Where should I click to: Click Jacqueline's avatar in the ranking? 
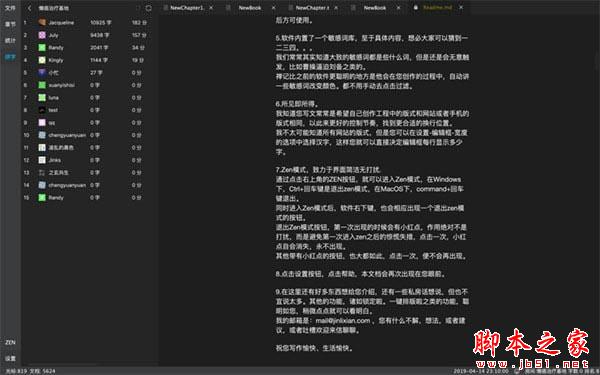(x=42, y=23)
